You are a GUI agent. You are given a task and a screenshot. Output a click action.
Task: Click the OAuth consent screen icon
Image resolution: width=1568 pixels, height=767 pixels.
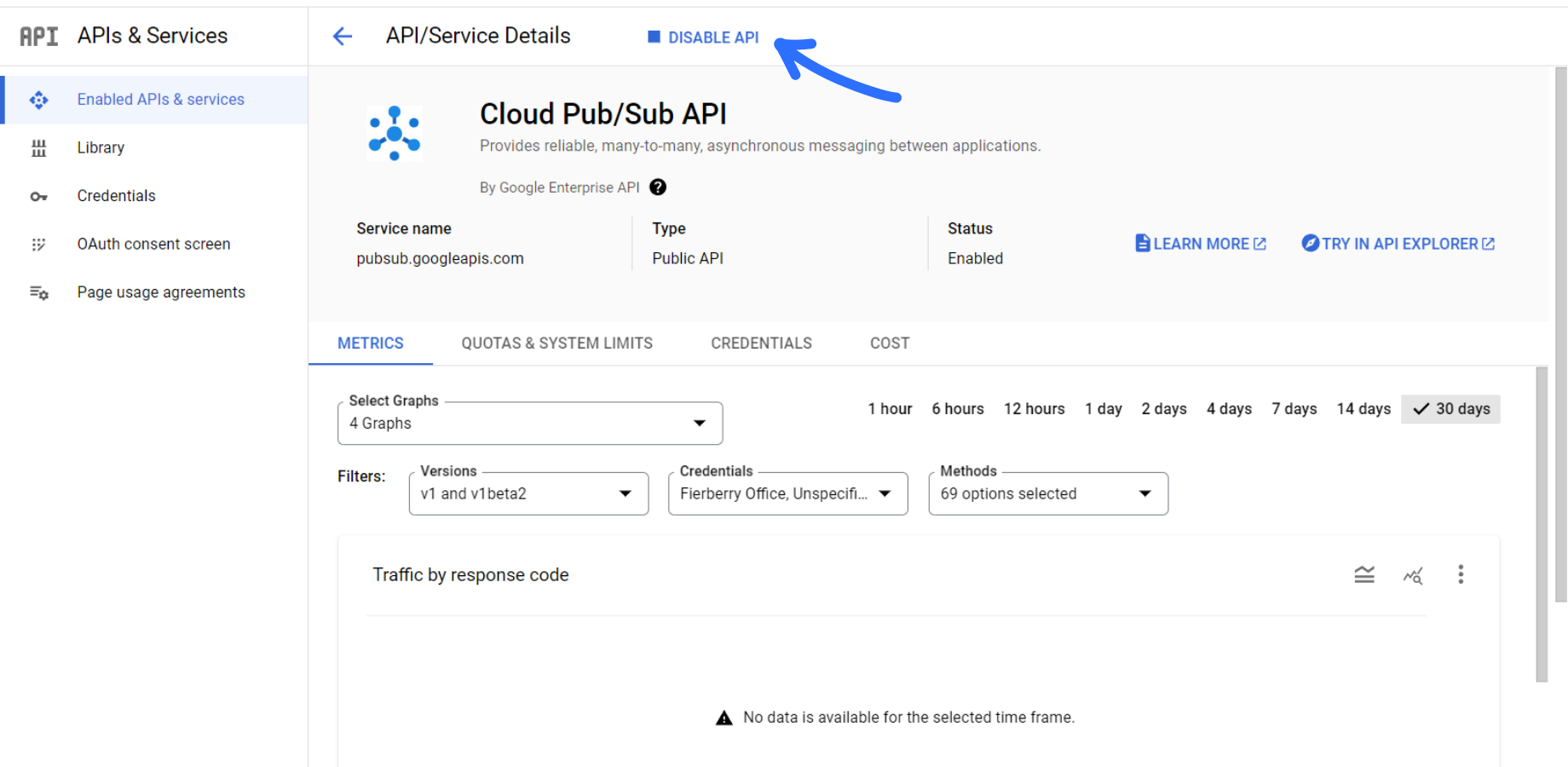(x=39, y=245)
